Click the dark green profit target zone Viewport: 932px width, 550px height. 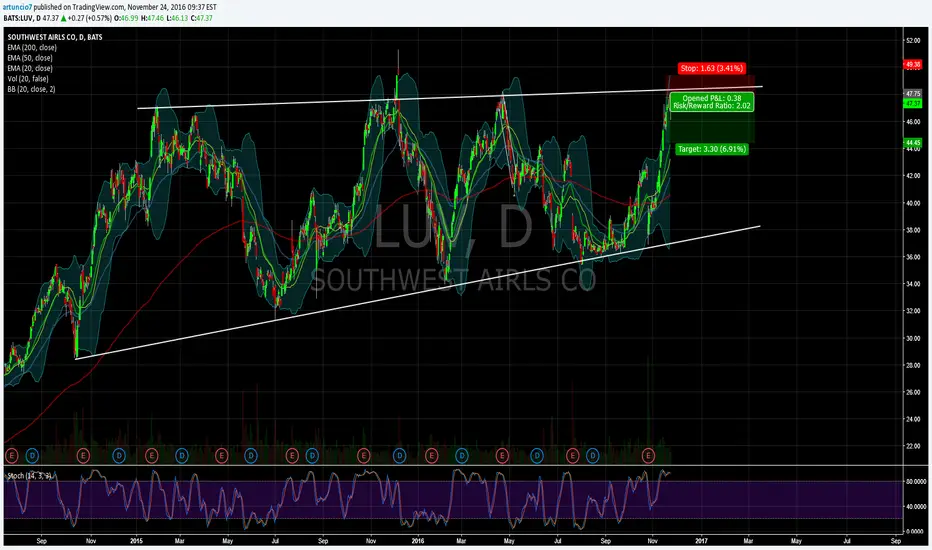[712, 127]
